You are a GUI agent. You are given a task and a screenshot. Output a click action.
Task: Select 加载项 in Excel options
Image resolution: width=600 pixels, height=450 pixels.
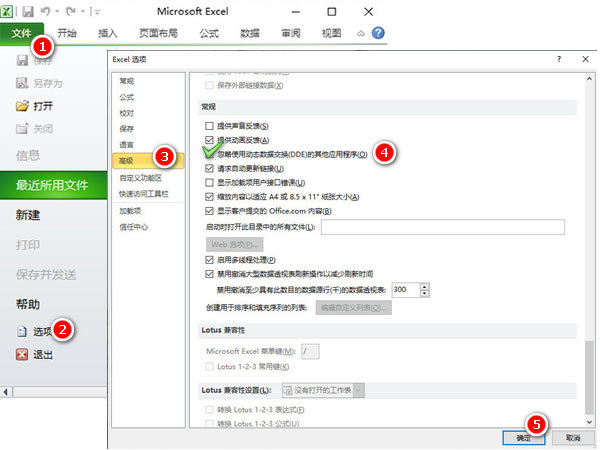coord(130,211)
